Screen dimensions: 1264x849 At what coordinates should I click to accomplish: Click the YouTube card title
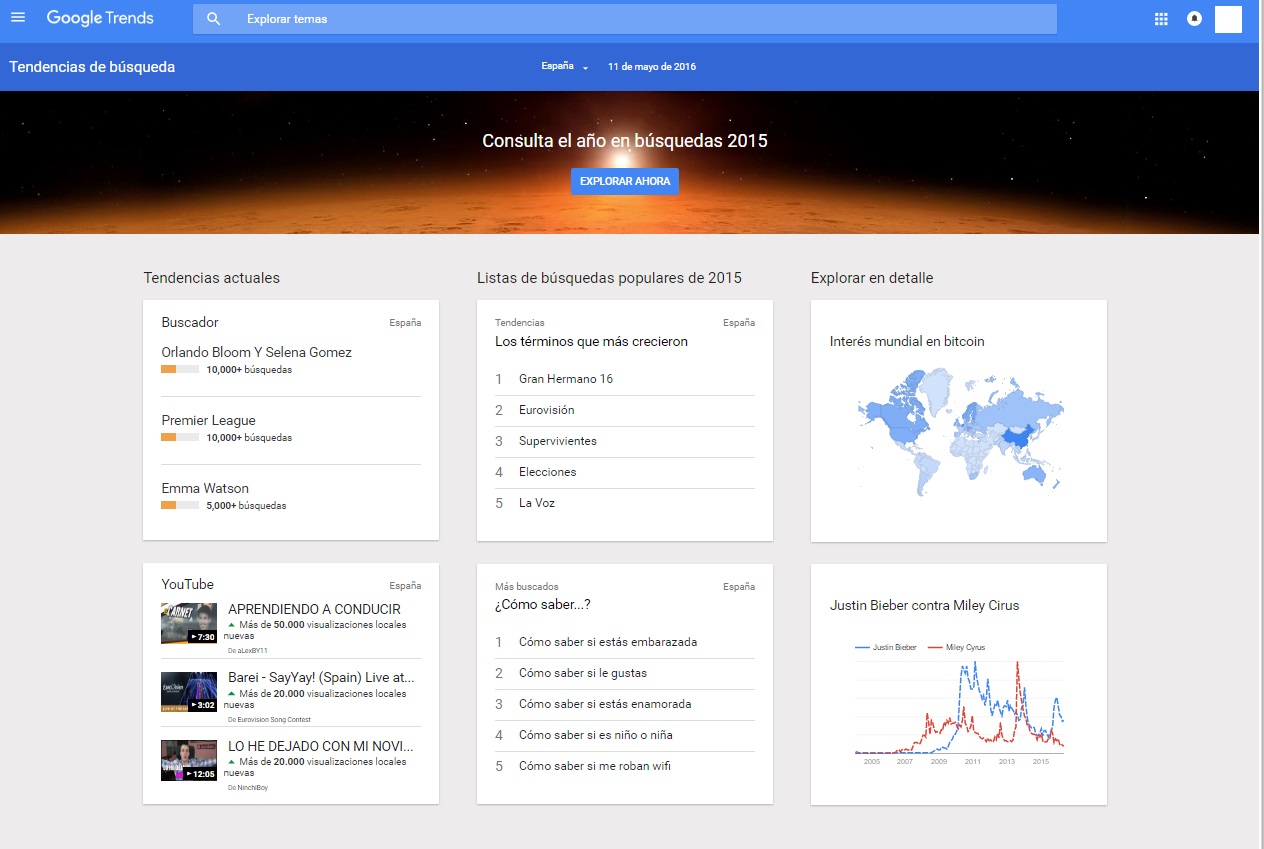pos(188,584)
